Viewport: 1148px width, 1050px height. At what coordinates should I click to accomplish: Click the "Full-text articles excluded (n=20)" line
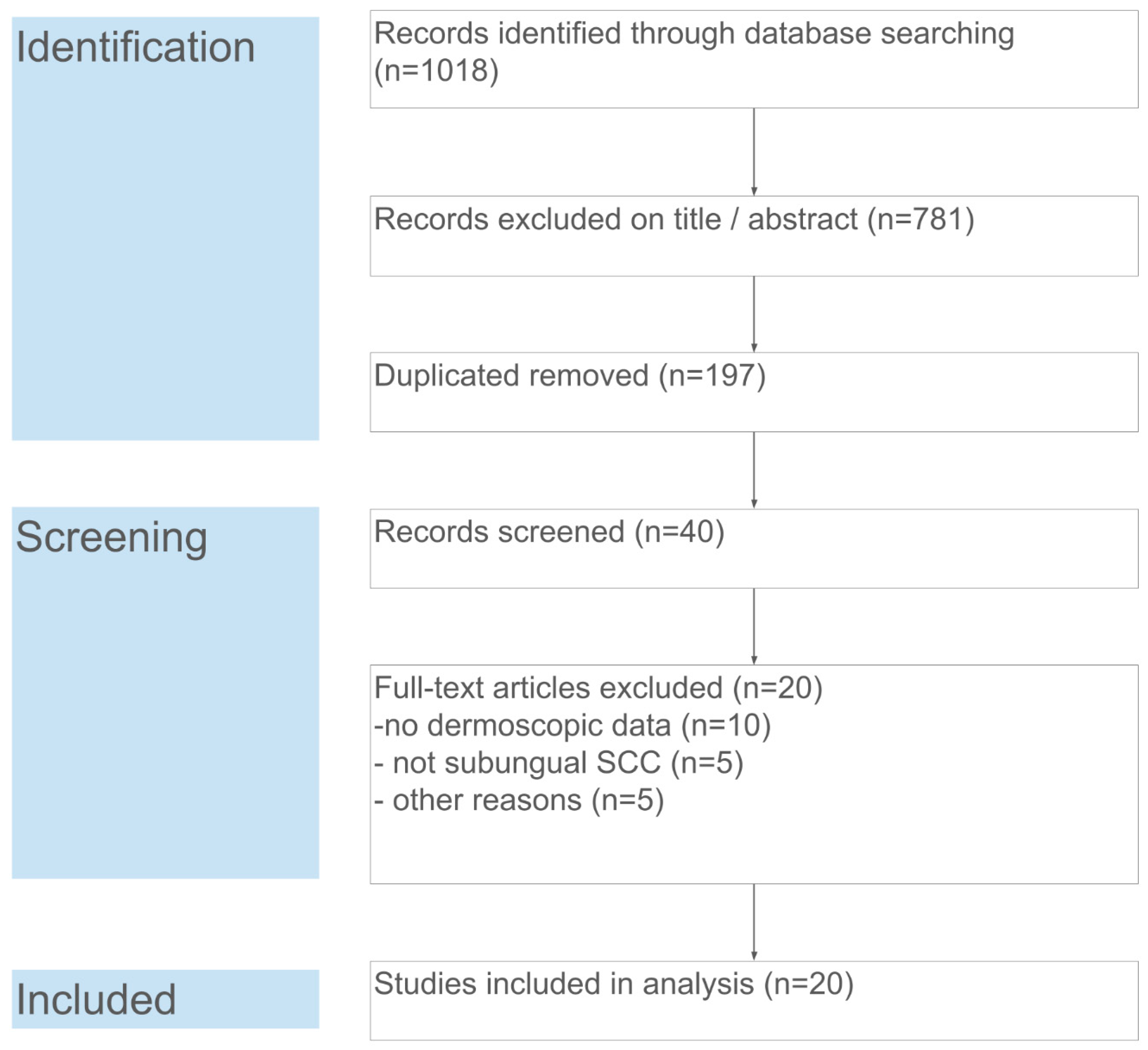click(598, 688)
